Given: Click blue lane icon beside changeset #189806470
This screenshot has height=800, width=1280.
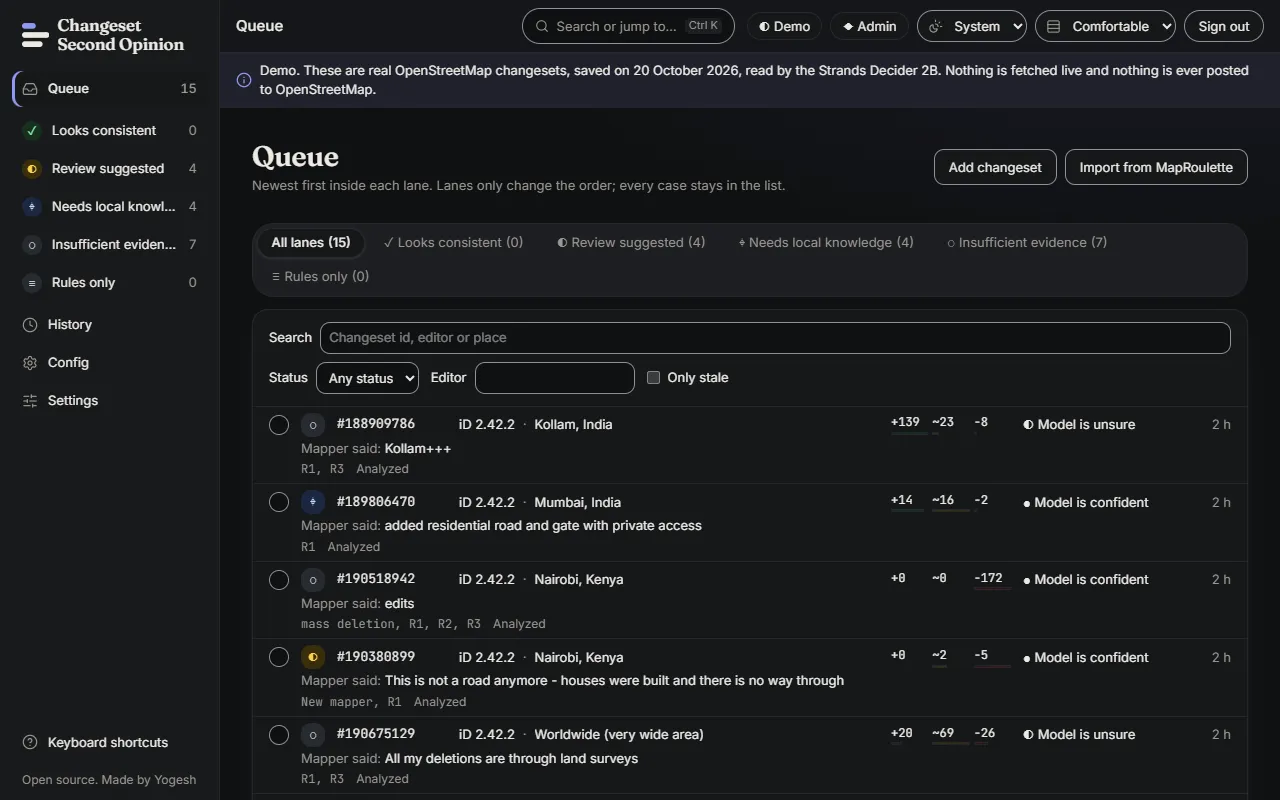Looking at the screenshot, I should pyautogui.click(x=313, y=502).
